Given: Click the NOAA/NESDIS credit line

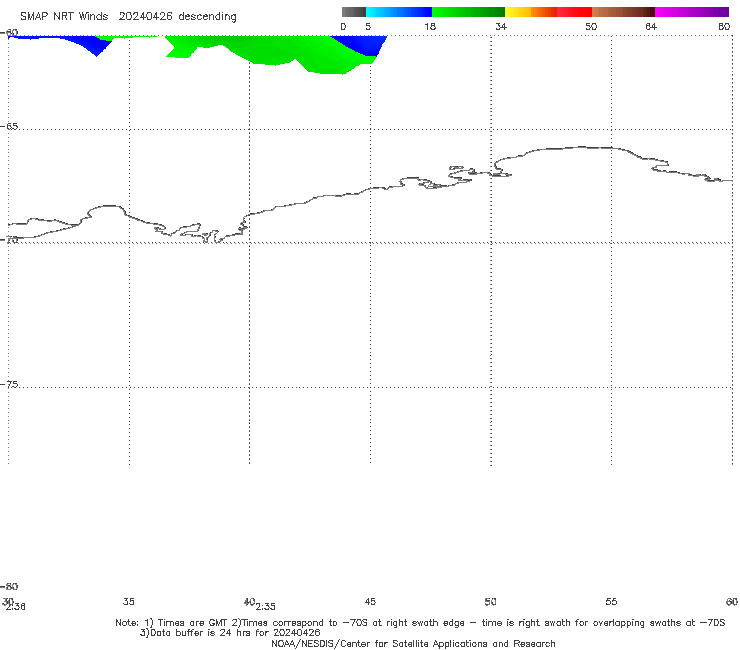Looking at the screenshot, I should click(413, 644).
